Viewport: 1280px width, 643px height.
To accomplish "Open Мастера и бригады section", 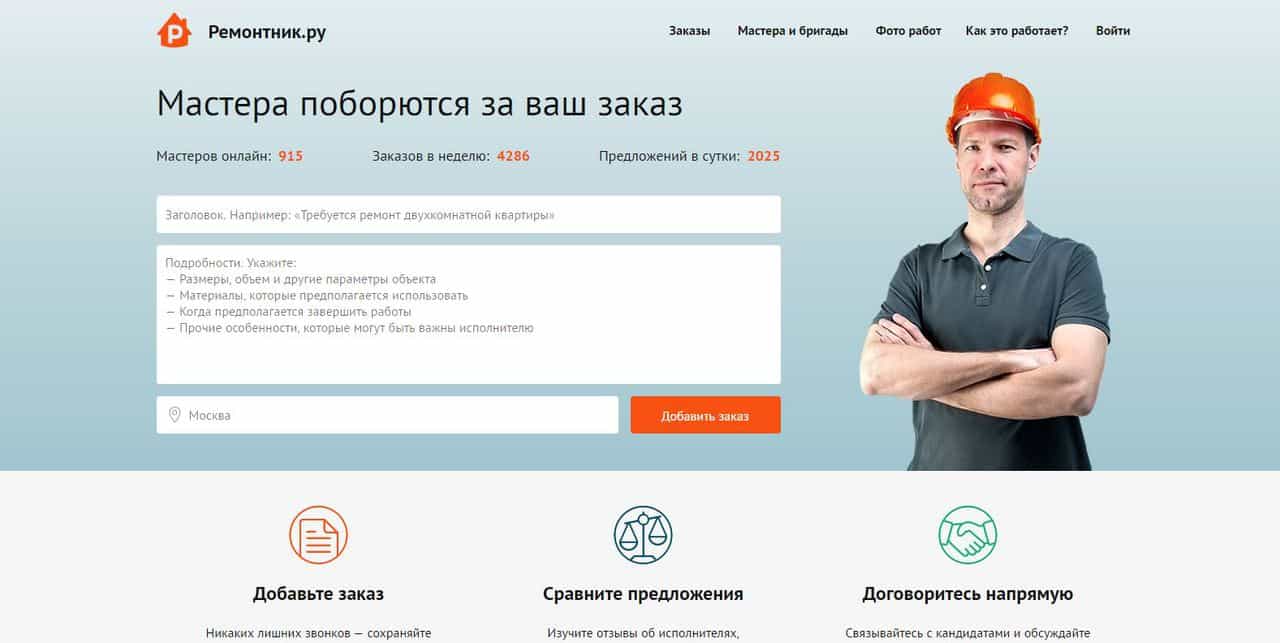I will pos(793,31).
